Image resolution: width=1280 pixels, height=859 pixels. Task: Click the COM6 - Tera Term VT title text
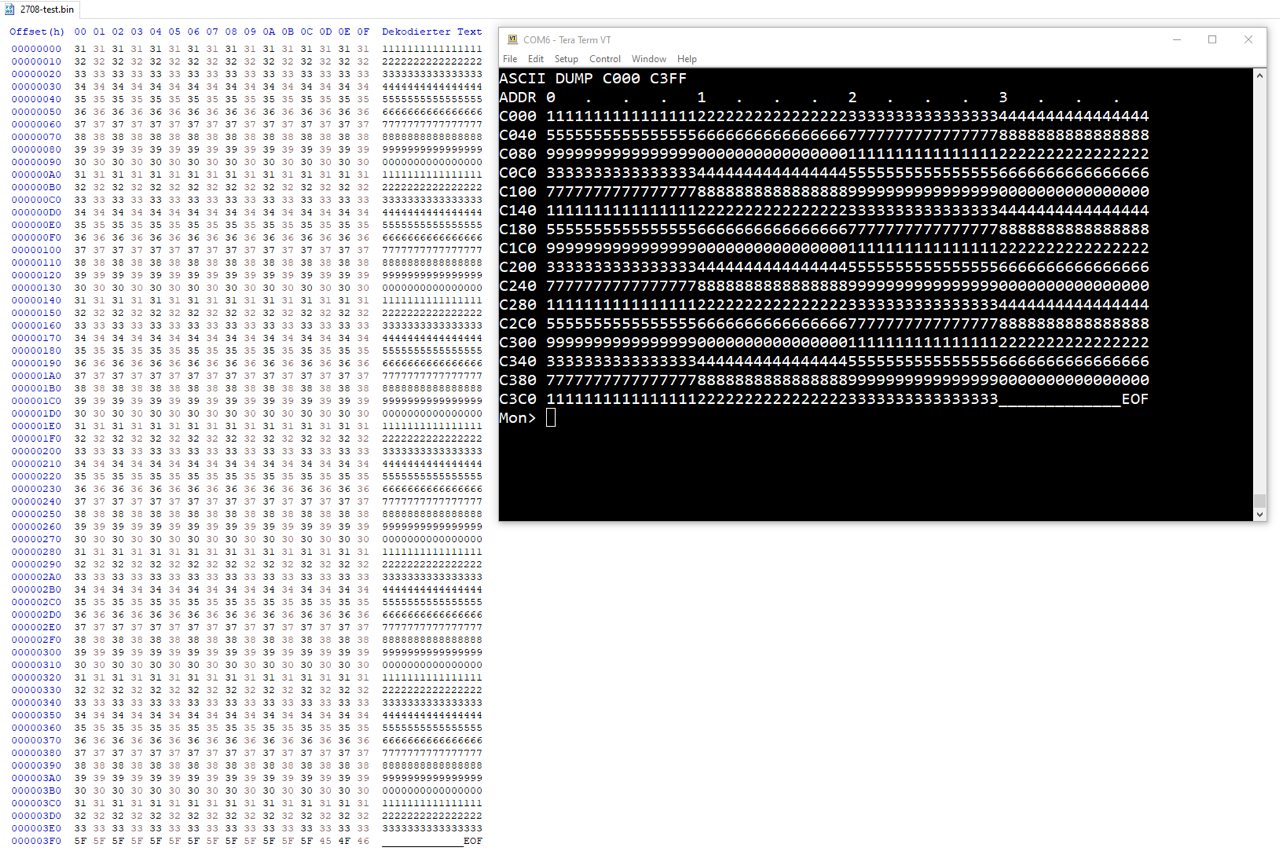click(x=567, y=40)
